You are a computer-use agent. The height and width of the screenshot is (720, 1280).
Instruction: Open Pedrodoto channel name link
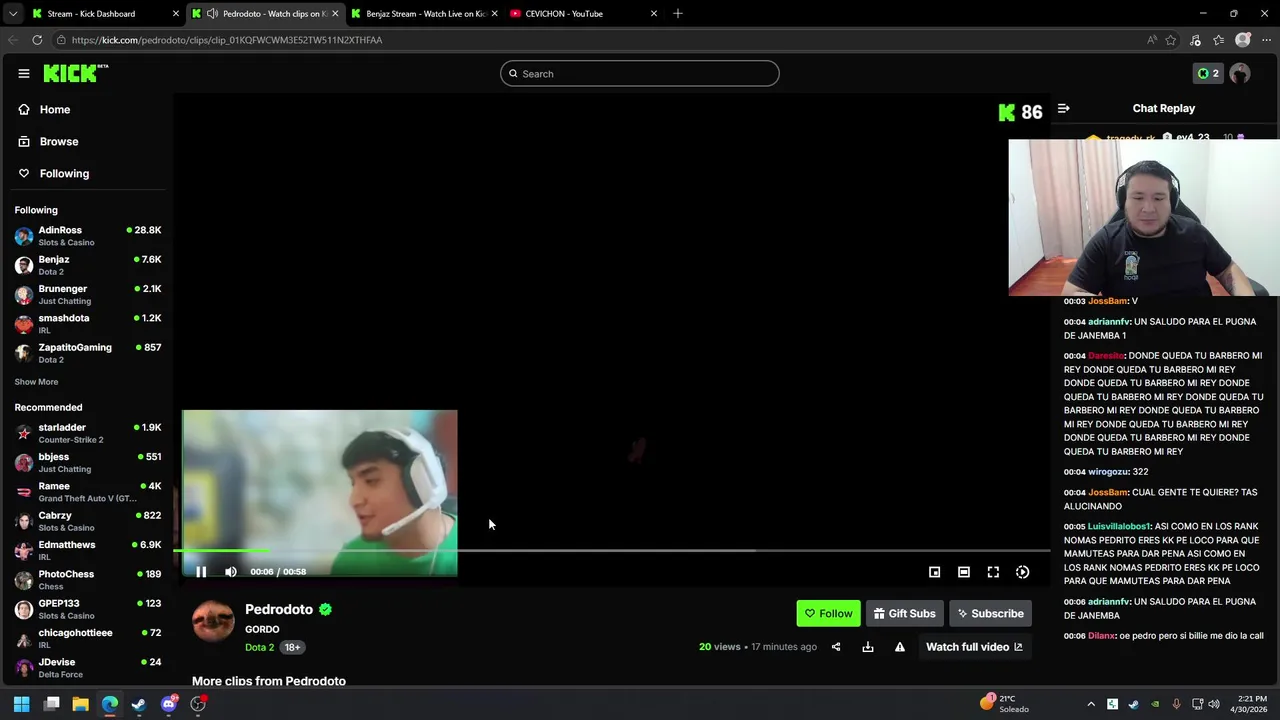279,609
